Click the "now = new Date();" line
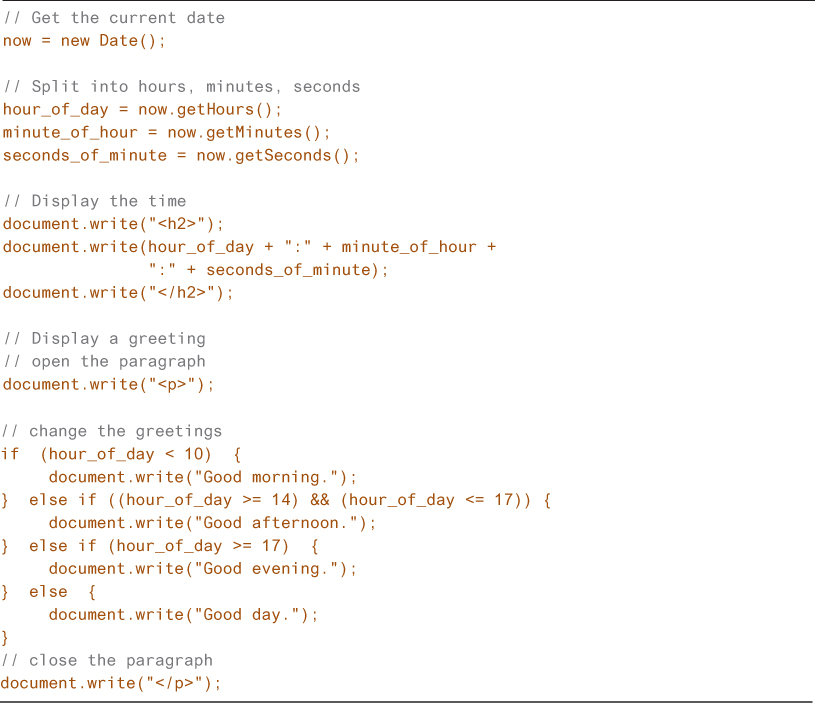This screenshot has width=815, height=703. [x=84, y=41]
